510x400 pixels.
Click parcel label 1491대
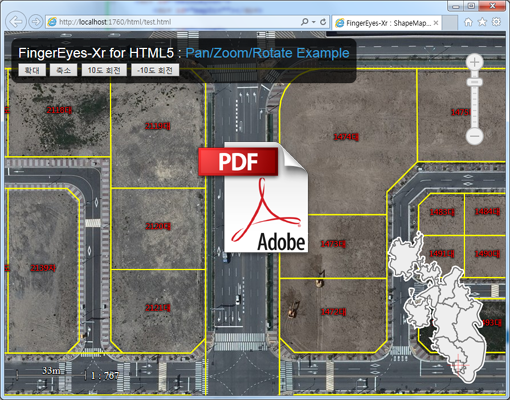point(442,254)
